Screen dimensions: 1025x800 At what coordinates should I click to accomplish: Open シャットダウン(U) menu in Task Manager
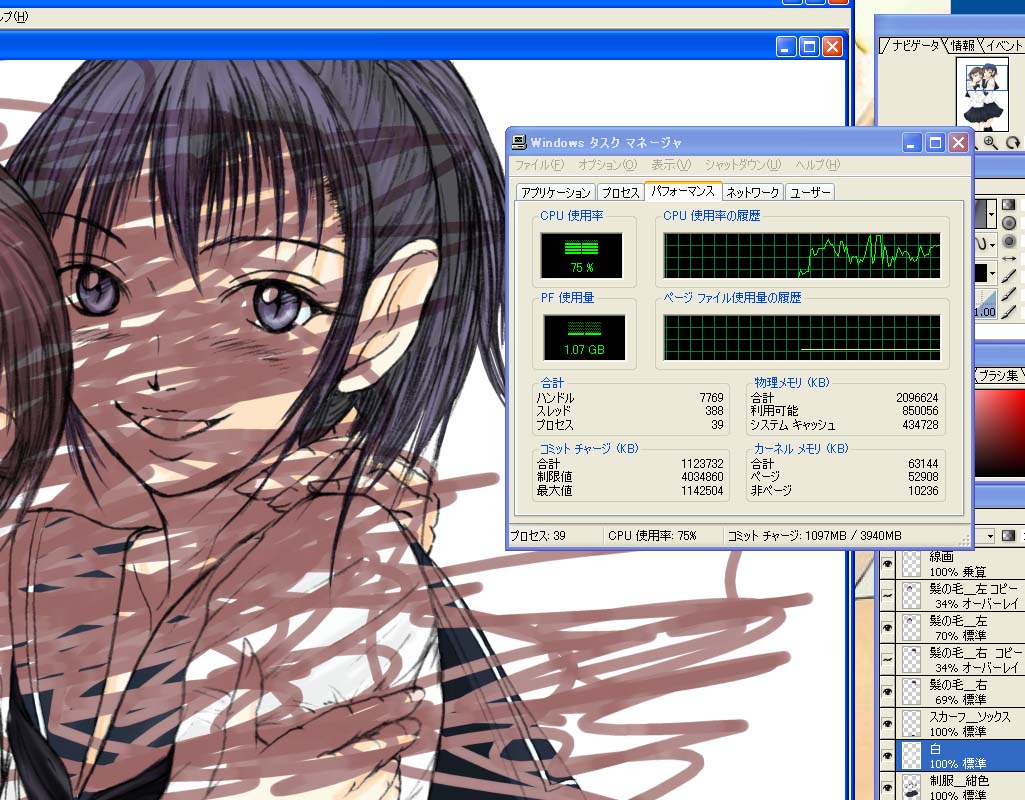(x=743, y=165)
